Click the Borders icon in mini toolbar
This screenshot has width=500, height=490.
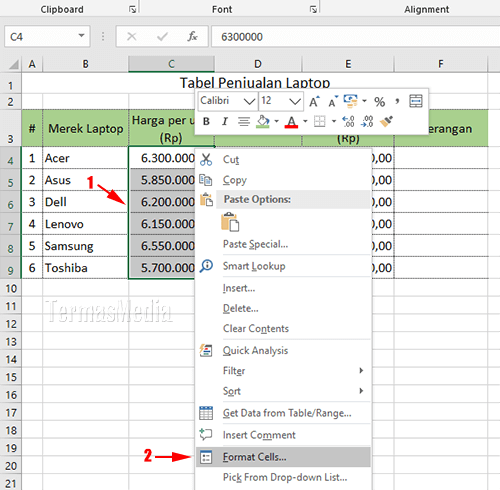(x=319, y=121)
